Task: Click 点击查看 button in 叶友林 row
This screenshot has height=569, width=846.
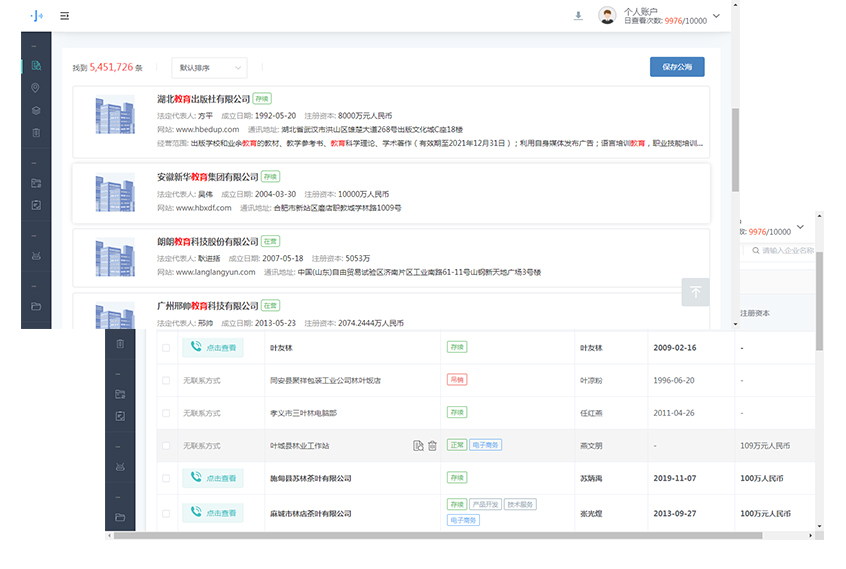Action: (212, 348)
